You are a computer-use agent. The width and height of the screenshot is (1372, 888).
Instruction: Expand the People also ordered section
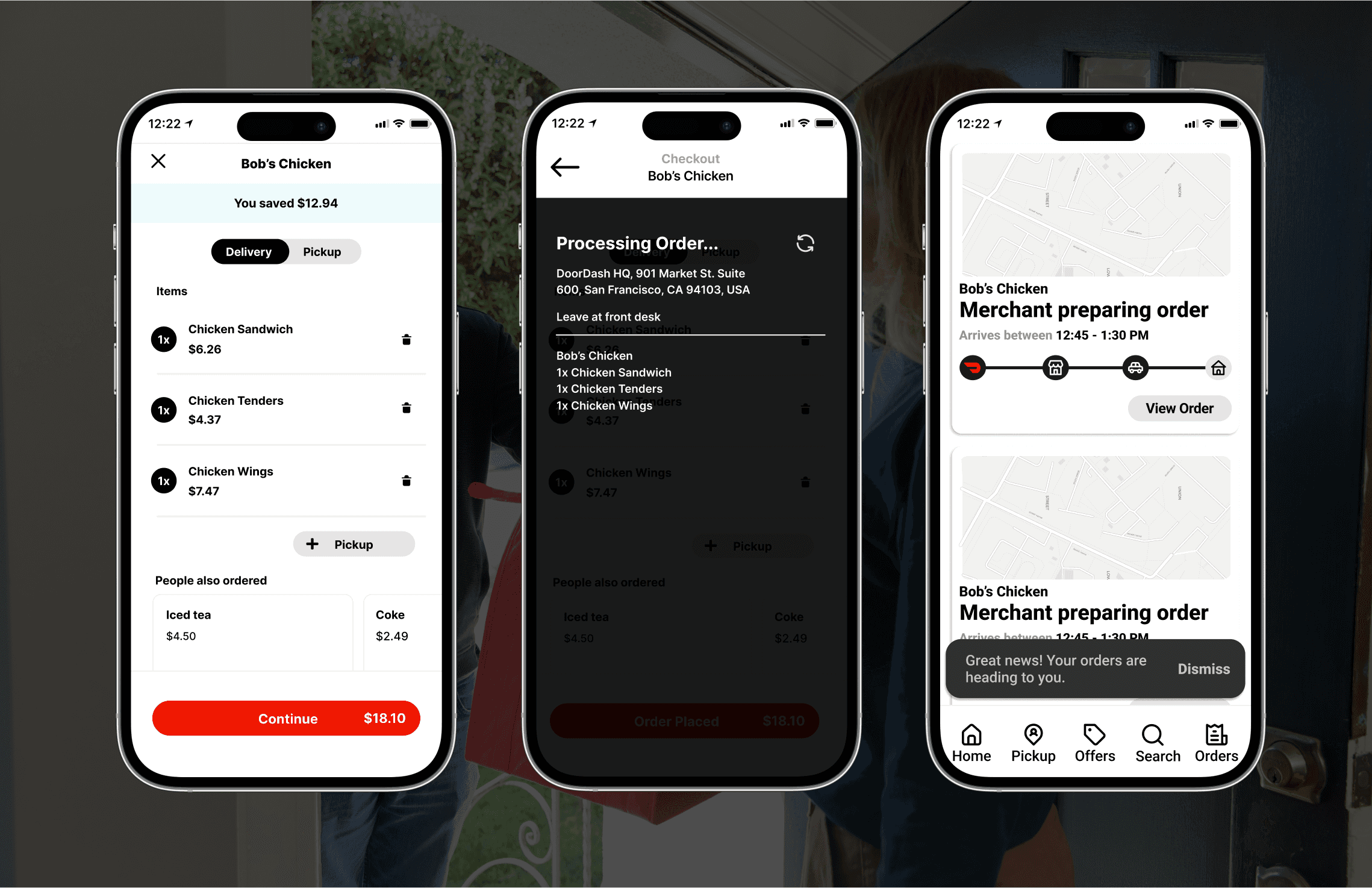point(210,580)
